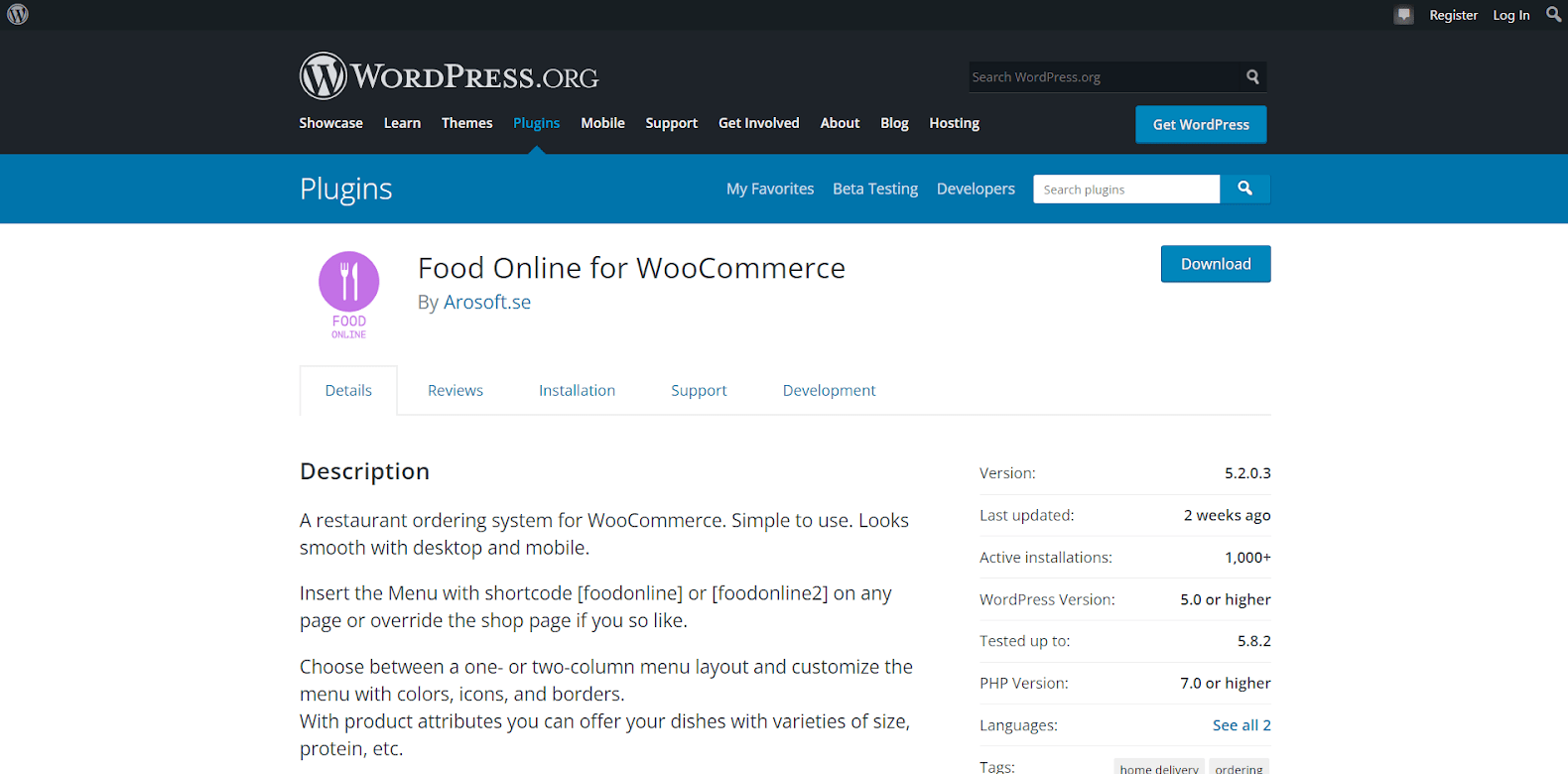This screenshot has width=1568, height=774.
Task: Click the '5.0 or higher' WordPress version value
Action: point(1226,599)
